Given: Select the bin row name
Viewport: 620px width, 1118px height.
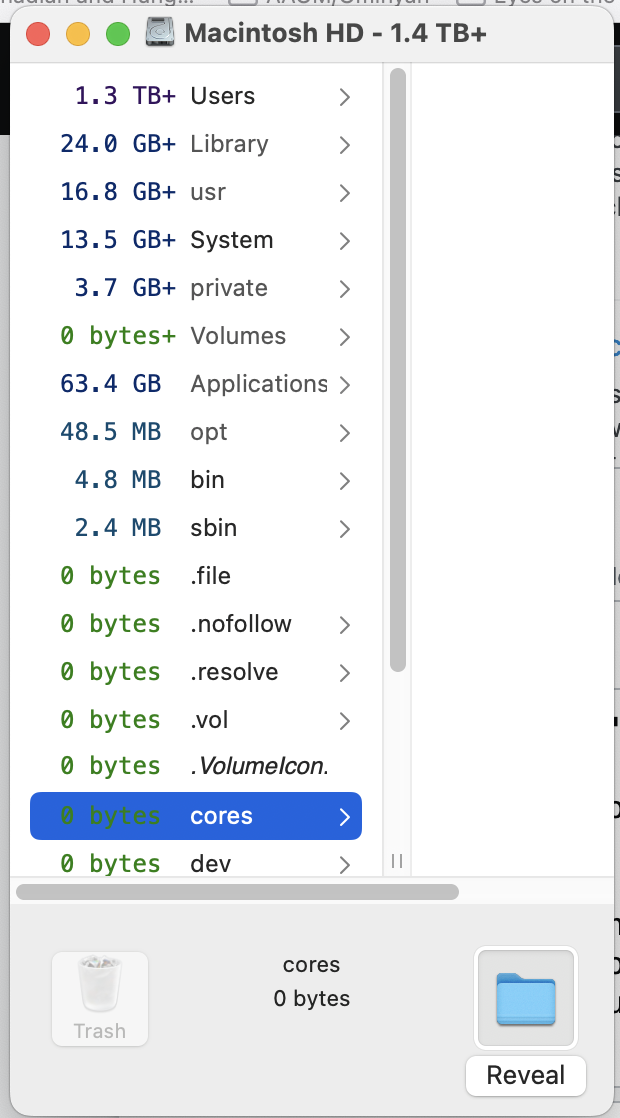Looking at the screenshot, I should [207, 480].
